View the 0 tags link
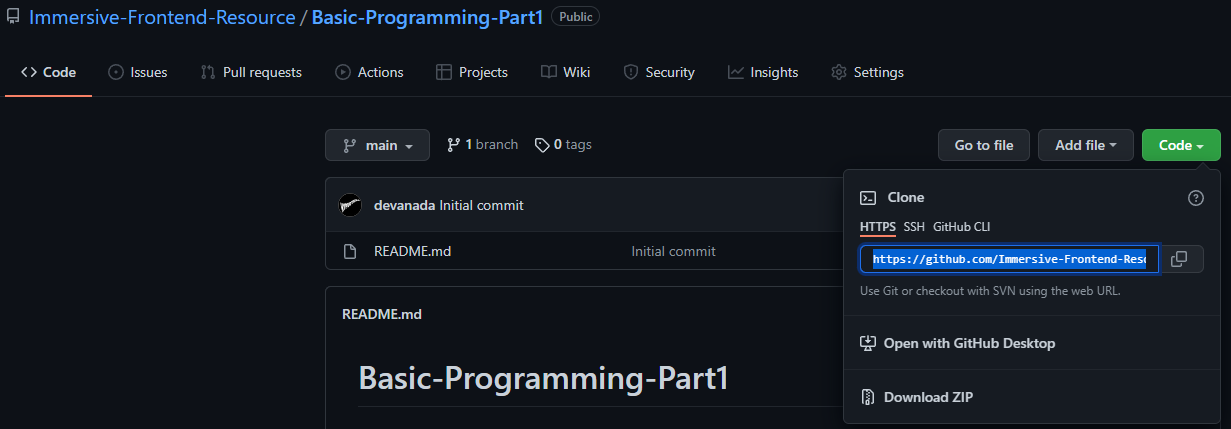This screenshot has height=429, width=1231. point(563,145)
